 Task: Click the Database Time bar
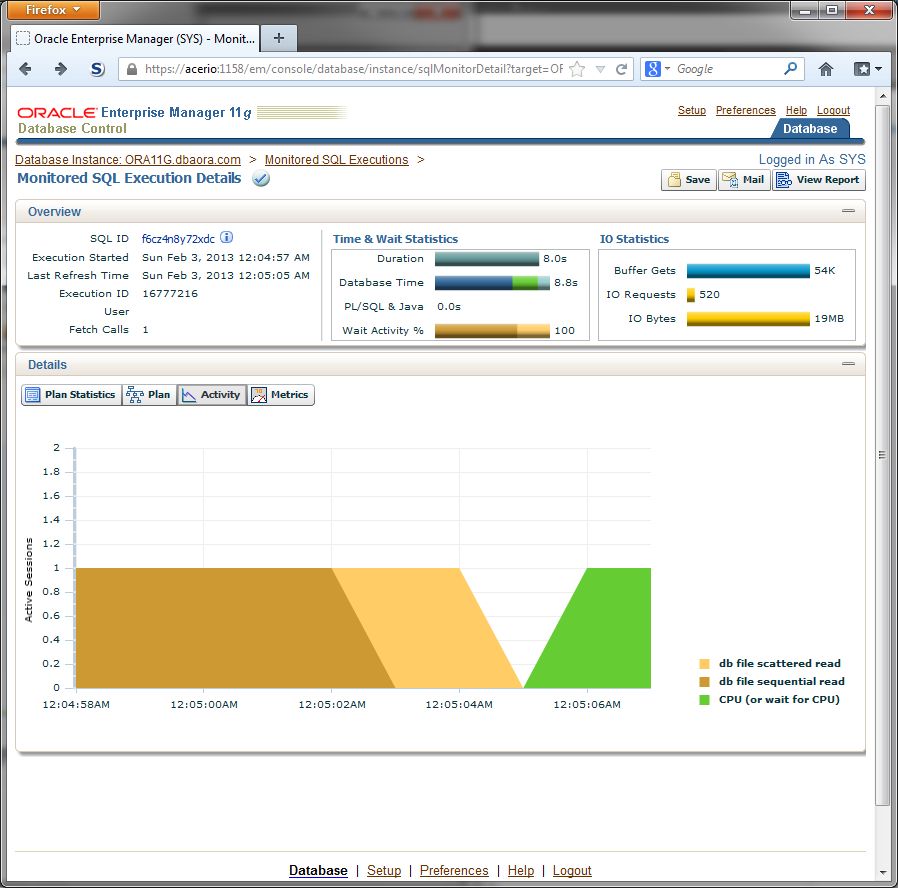tap(492, 283)
